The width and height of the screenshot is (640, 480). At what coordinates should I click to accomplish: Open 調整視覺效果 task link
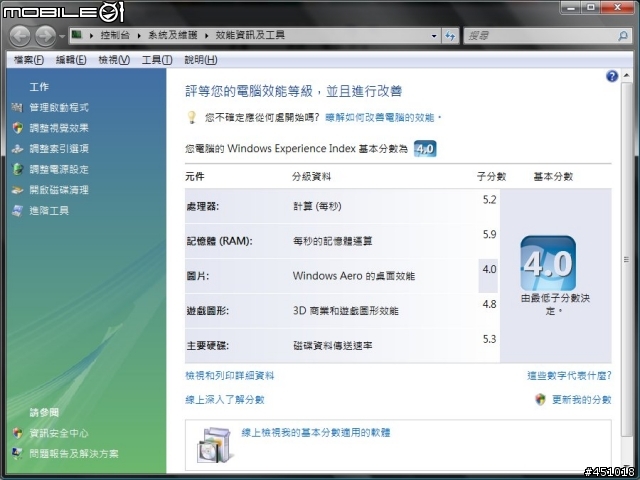tap(59, 128)
